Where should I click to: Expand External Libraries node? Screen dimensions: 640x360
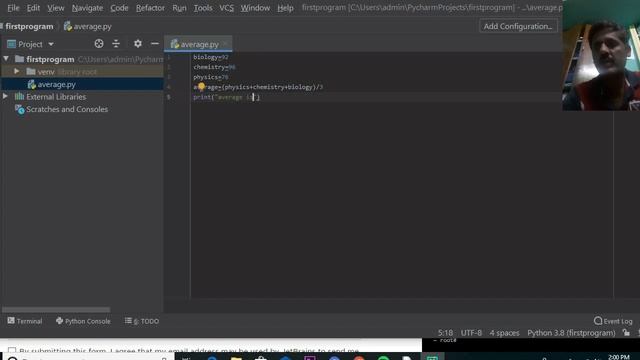[x=5, y=97]
